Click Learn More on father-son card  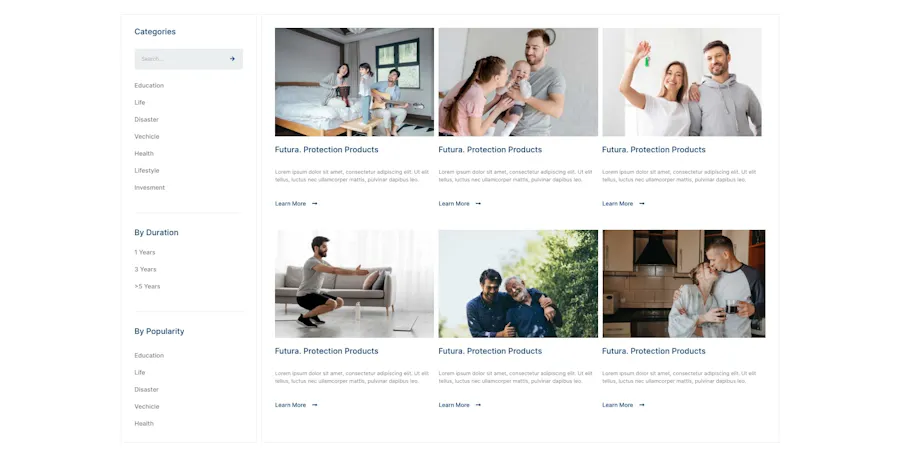pyautogui.click(x=454, y=405)
